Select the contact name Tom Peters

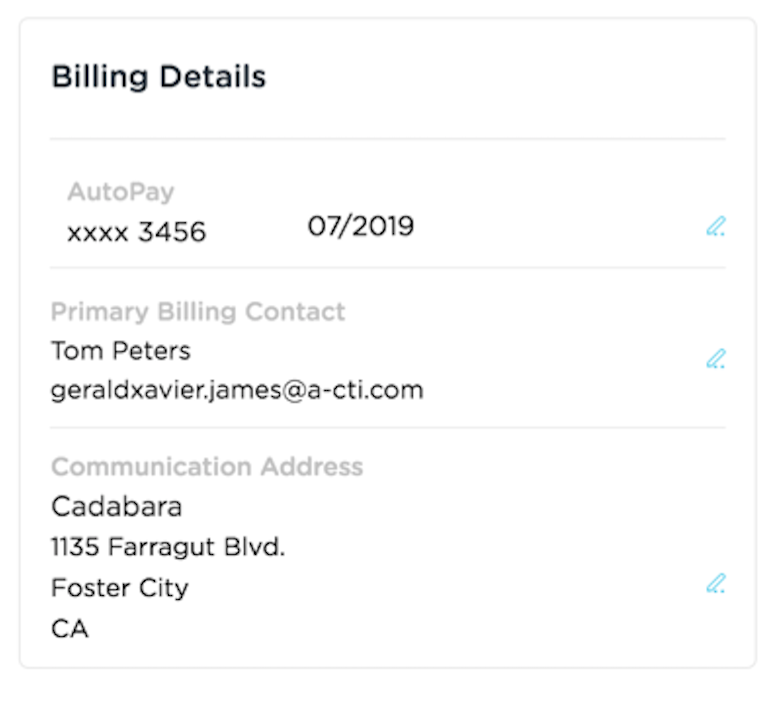pos(121,351)
